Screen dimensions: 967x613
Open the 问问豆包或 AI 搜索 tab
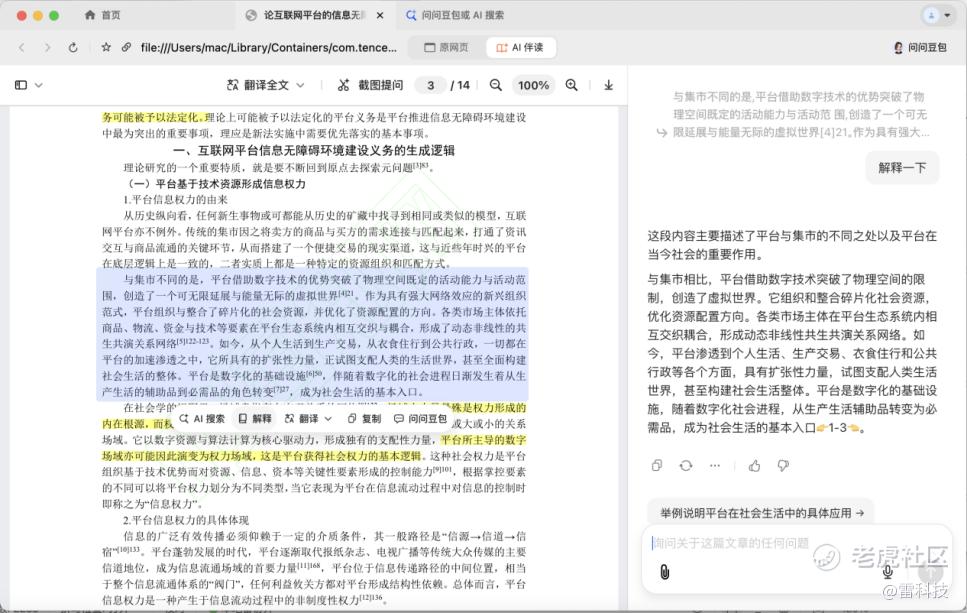455,15
